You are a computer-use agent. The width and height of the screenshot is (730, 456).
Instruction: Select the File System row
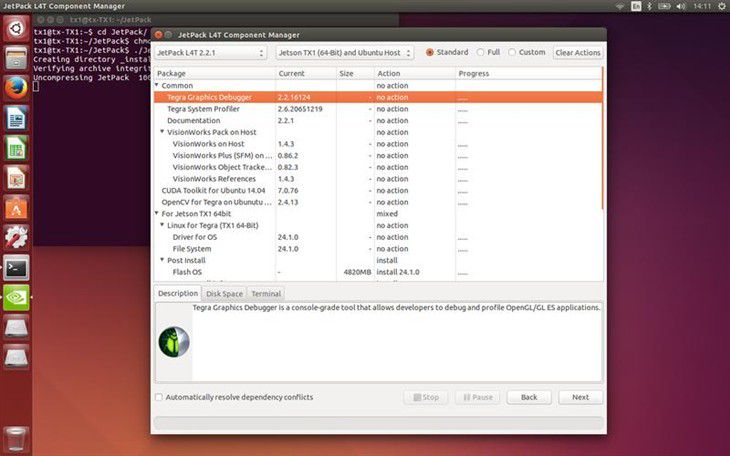point(378,249)
